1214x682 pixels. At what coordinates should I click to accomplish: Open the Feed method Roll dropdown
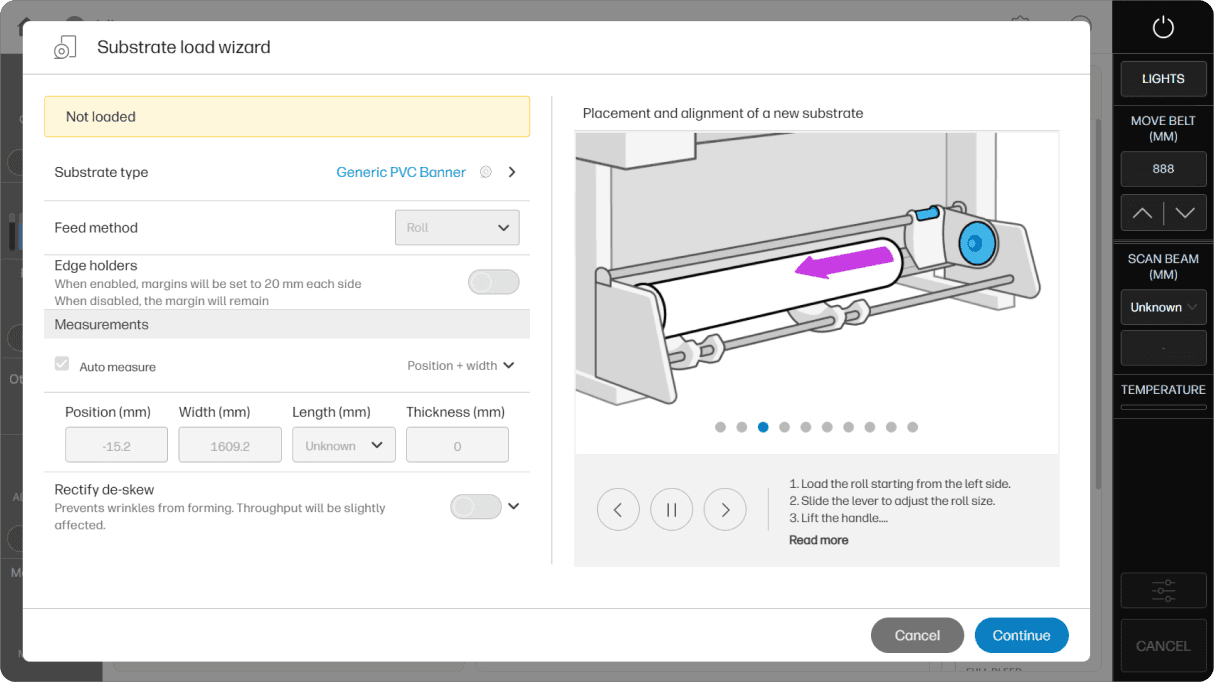click(457, 227)
